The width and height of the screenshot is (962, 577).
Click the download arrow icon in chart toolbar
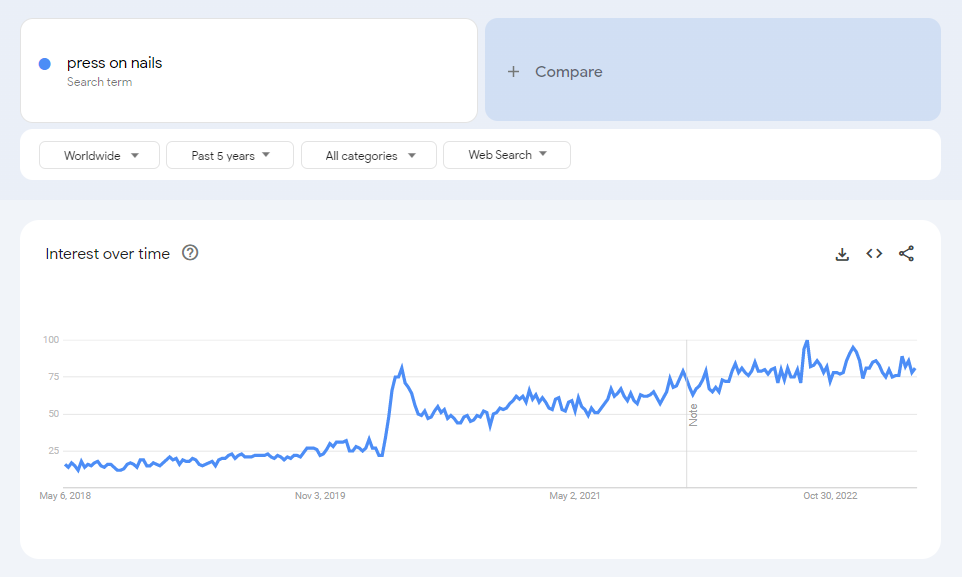841,254
